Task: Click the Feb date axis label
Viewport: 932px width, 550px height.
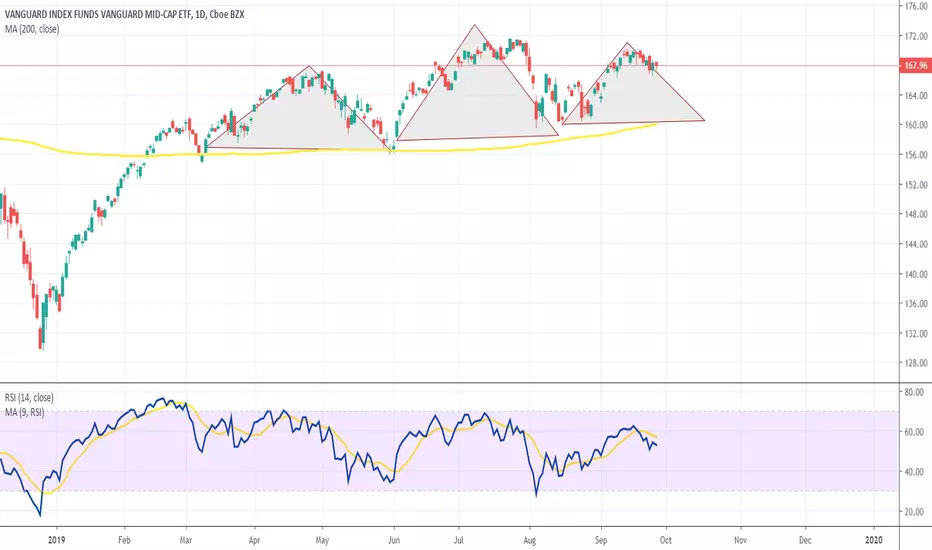Action: point(124,540)
